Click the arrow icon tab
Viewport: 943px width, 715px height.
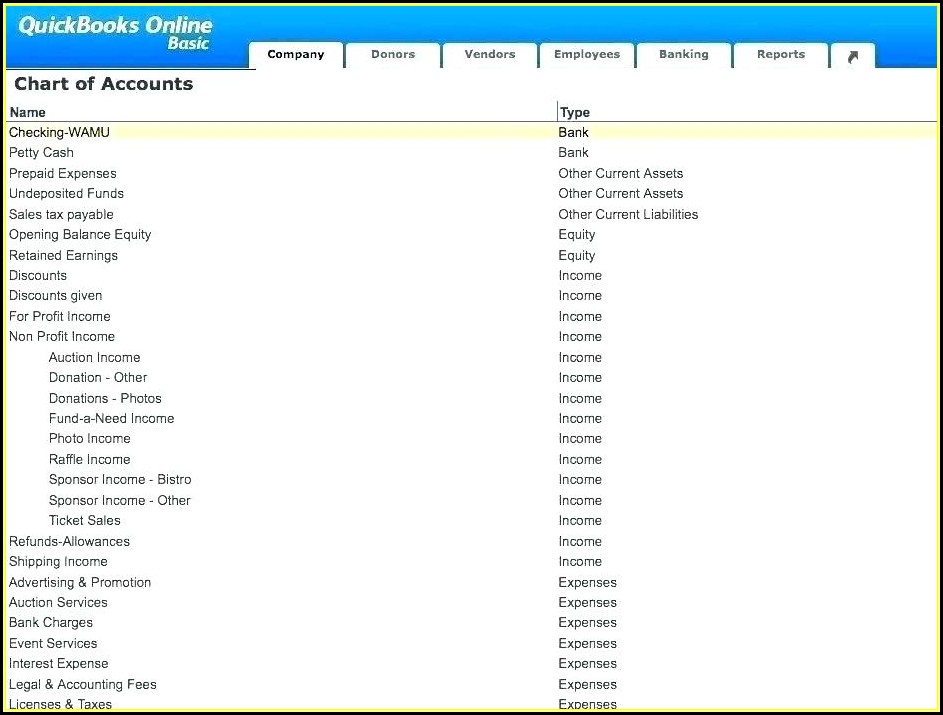point(852,56)
